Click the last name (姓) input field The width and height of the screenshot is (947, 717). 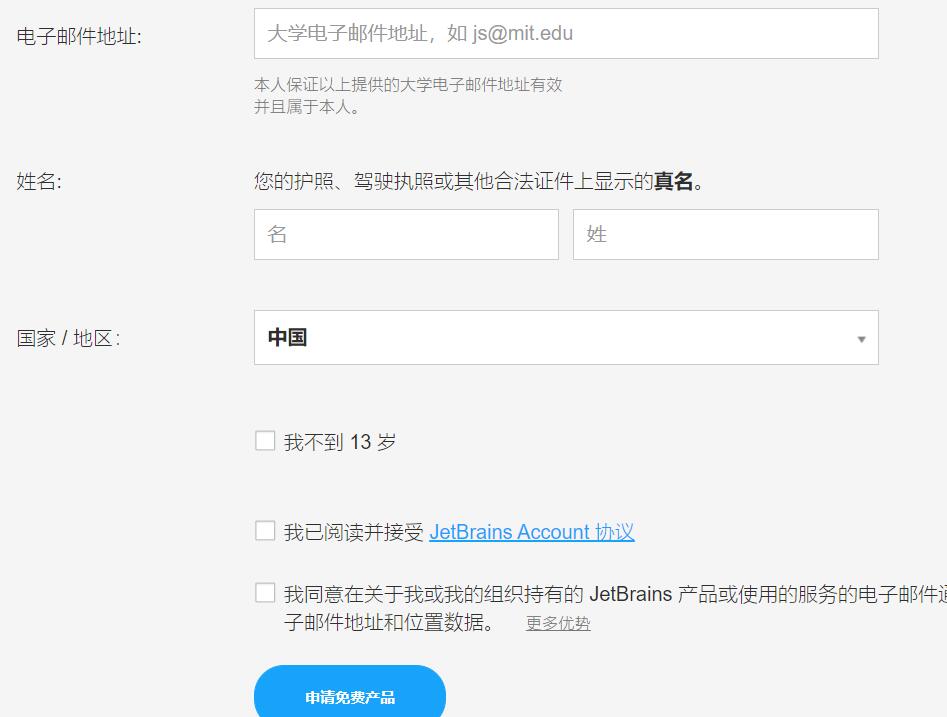(725, 234)
